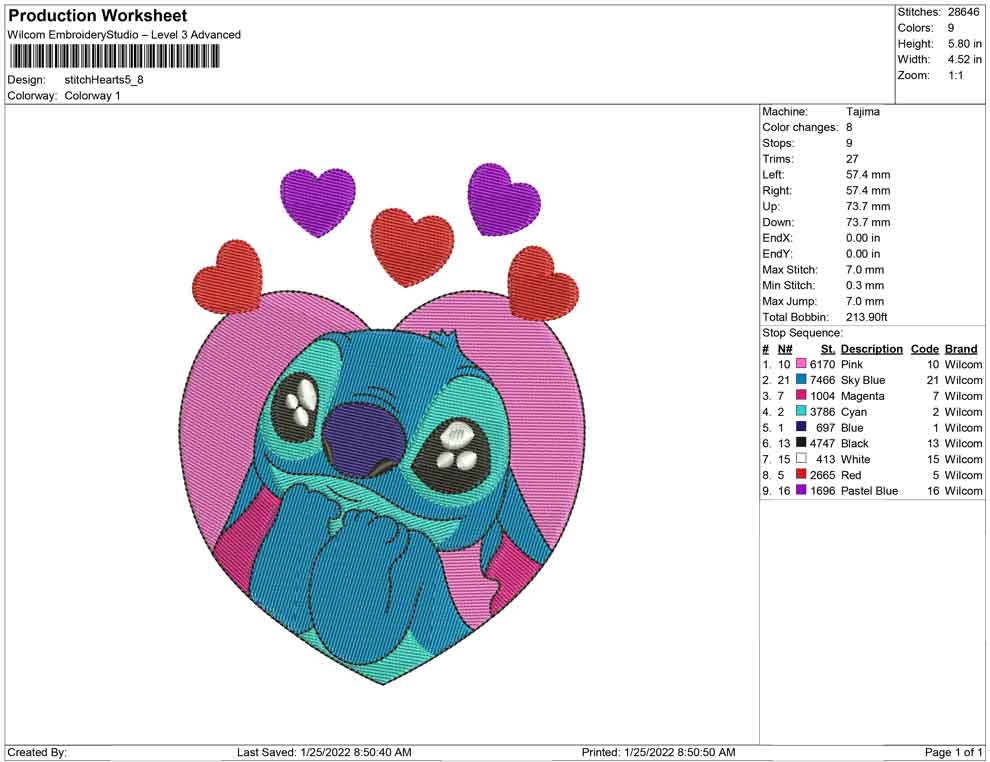Screen dimensions: 990x762
Task: Select the Magenta thread color swatch
Action: click(x=801, y=395)
